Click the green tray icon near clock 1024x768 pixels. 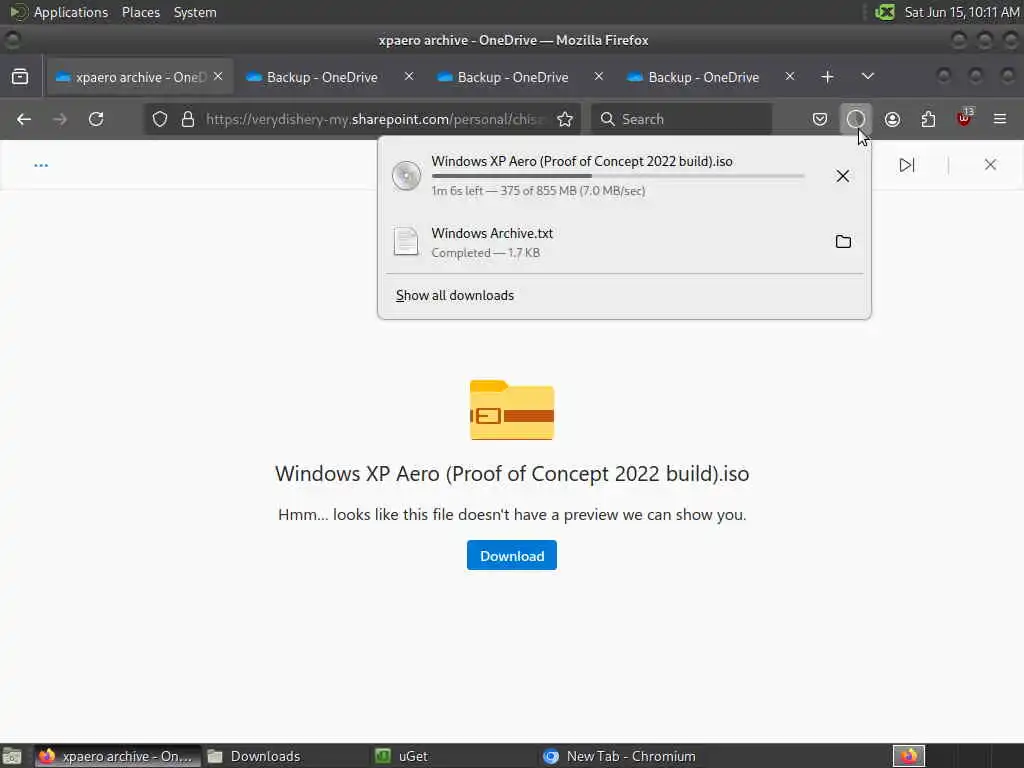point(885,12)
